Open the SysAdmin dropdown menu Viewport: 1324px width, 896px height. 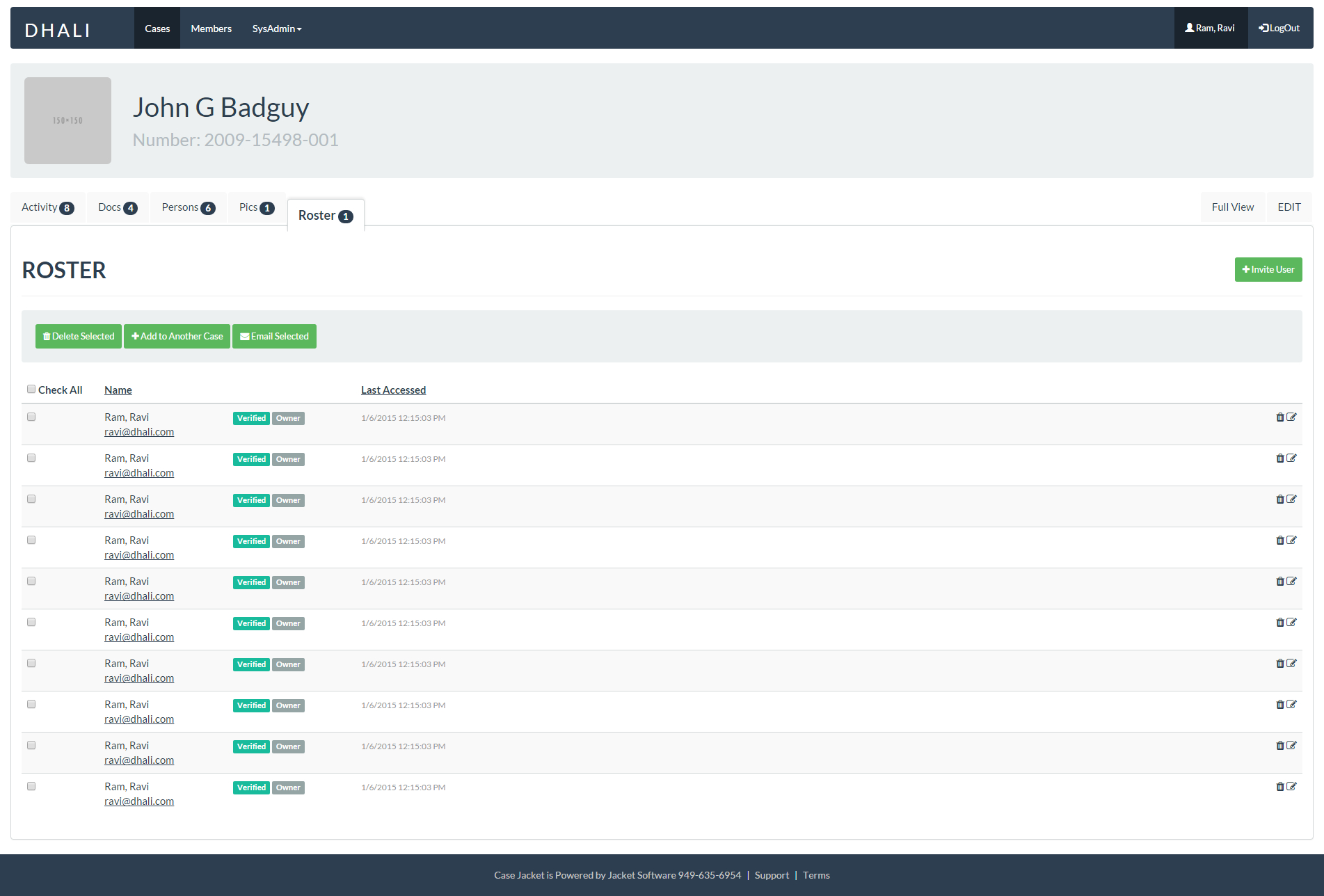276,28
